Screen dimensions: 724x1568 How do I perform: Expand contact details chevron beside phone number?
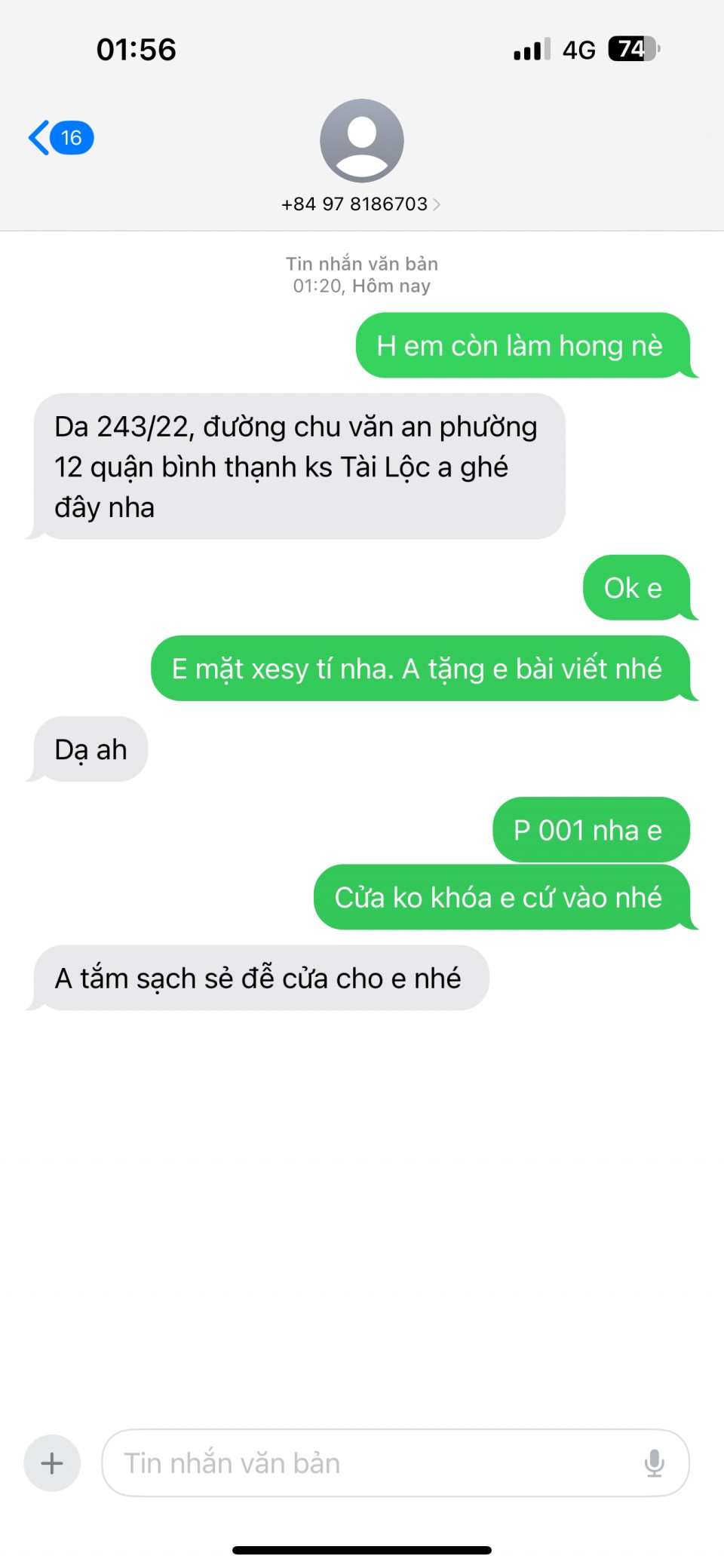tap(437, 204)
